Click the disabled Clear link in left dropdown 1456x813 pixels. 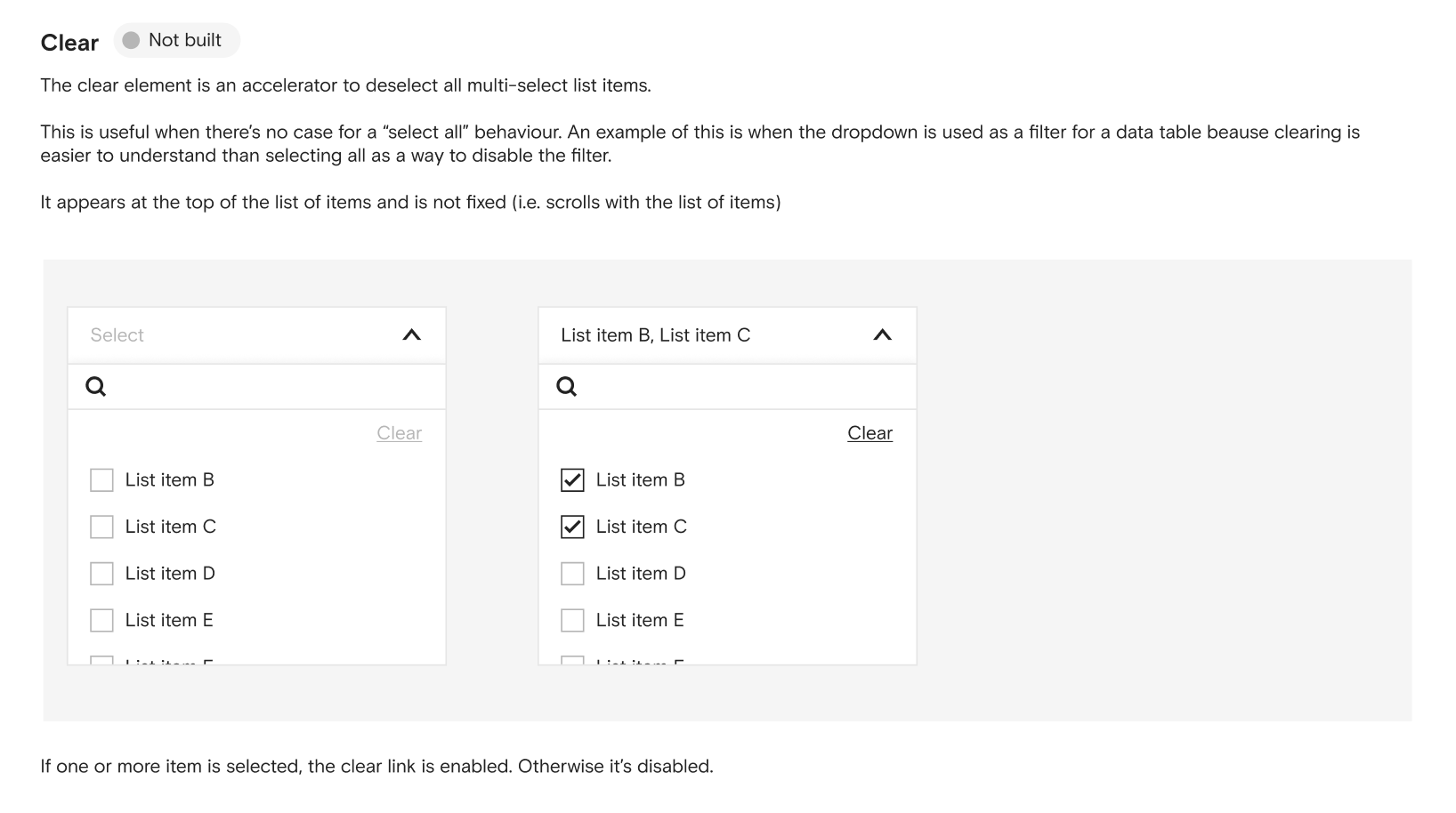tap(399, 433)
